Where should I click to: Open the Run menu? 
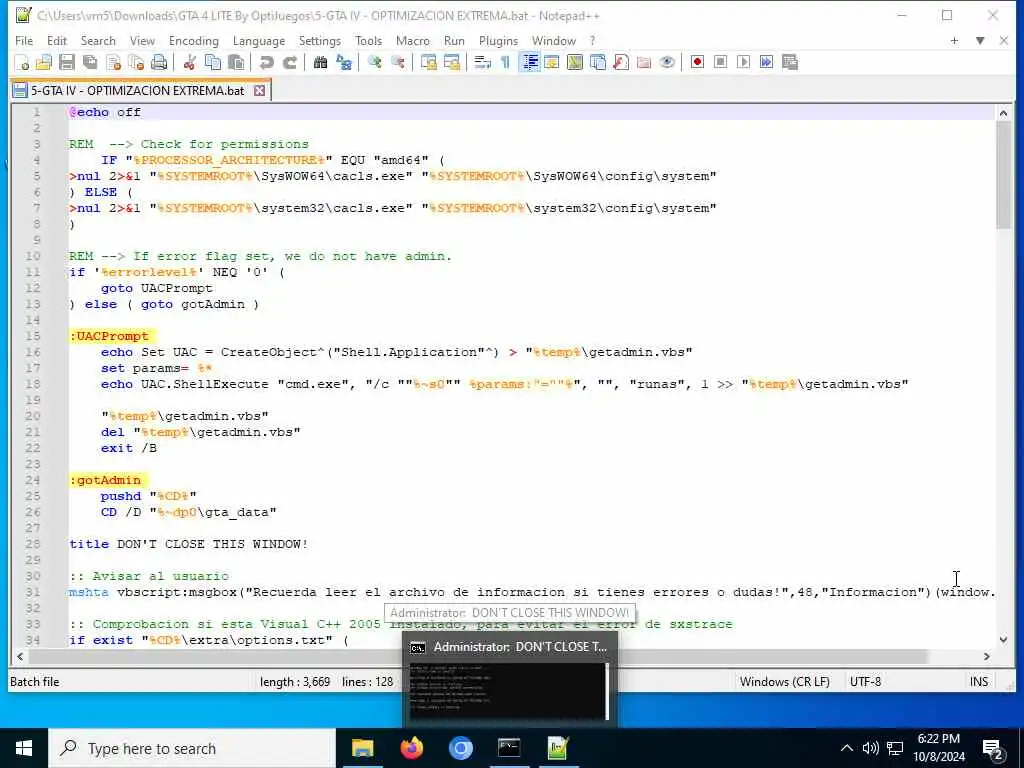coord(455,40)
